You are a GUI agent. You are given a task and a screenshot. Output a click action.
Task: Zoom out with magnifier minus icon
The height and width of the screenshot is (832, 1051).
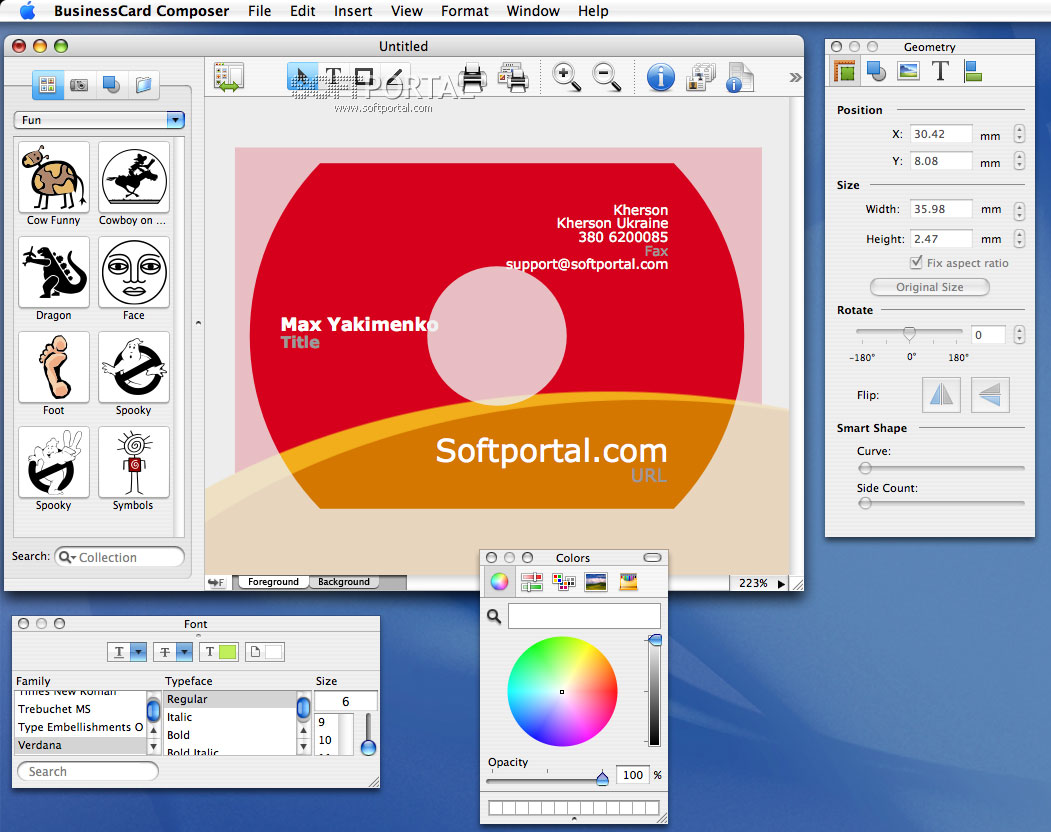click(x=607, y=77)
